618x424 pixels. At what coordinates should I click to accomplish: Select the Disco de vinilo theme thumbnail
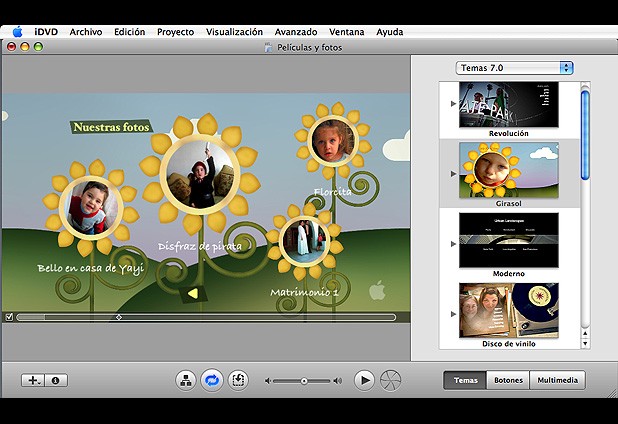pos(509,311)
